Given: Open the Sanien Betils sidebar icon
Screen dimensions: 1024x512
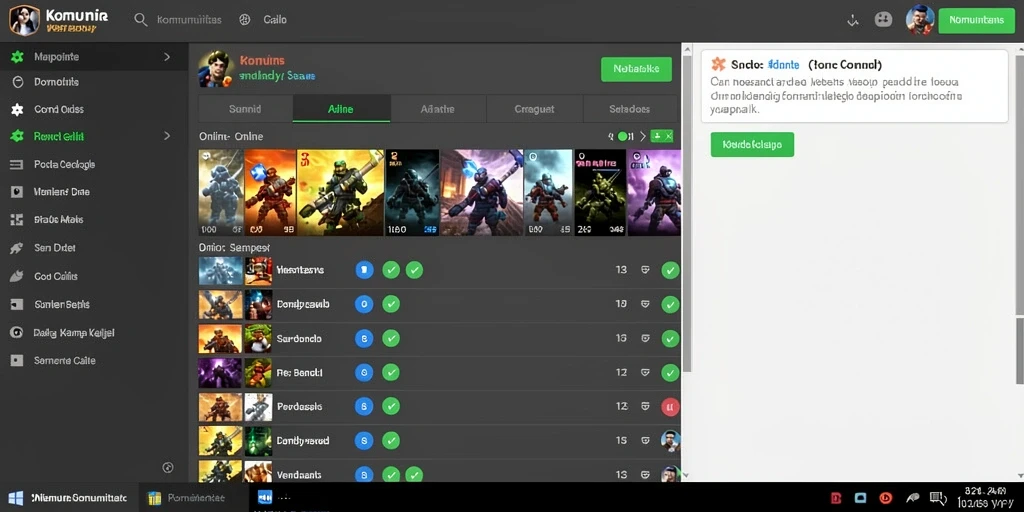Looking at the screenshot, I should [x=16, y=304].
